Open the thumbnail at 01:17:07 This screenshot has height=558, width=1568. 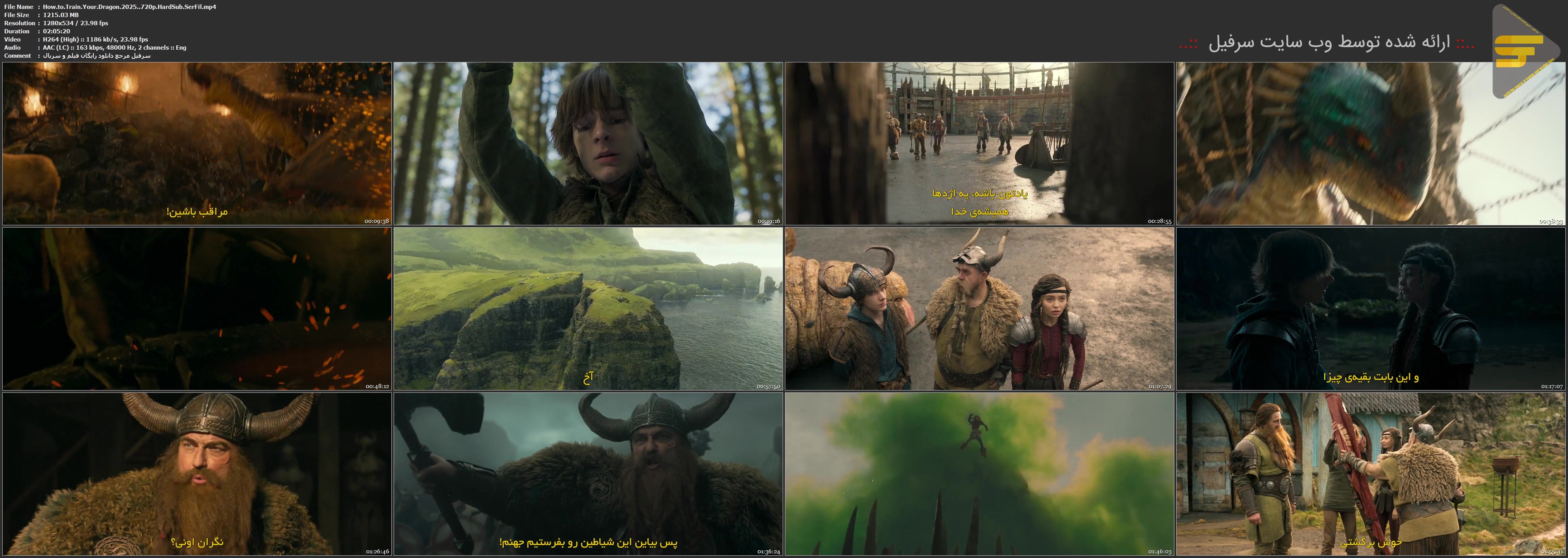(x=1371, y=309)
